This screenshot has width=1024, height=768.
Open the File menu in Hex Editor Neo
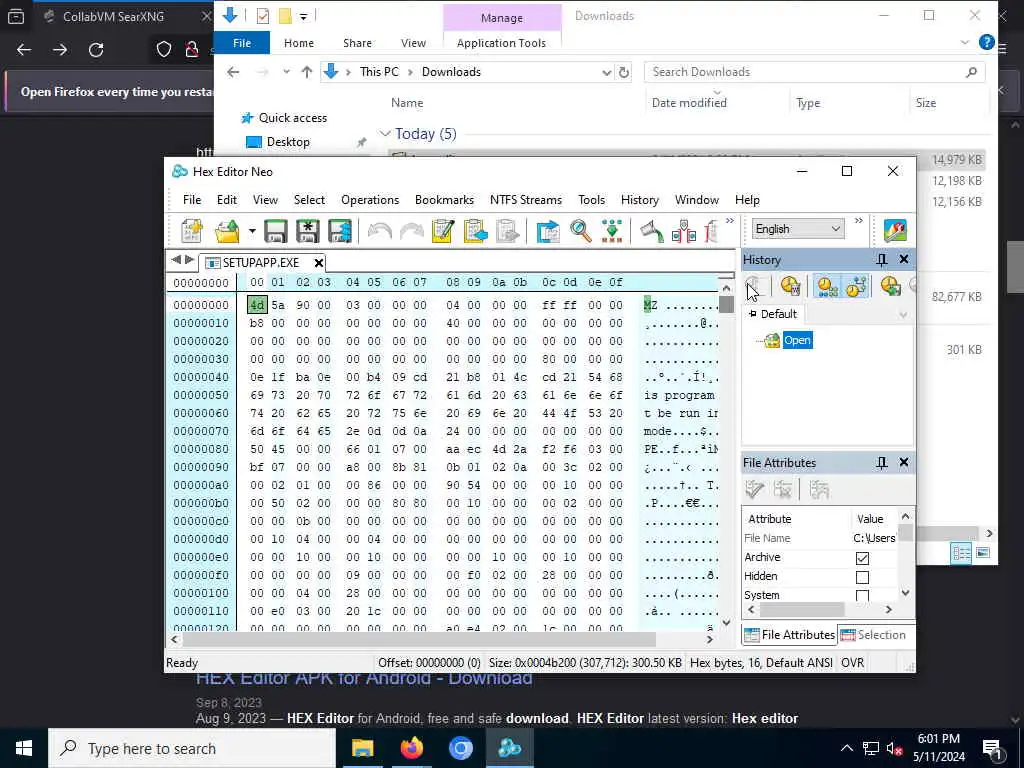(192, 200)
